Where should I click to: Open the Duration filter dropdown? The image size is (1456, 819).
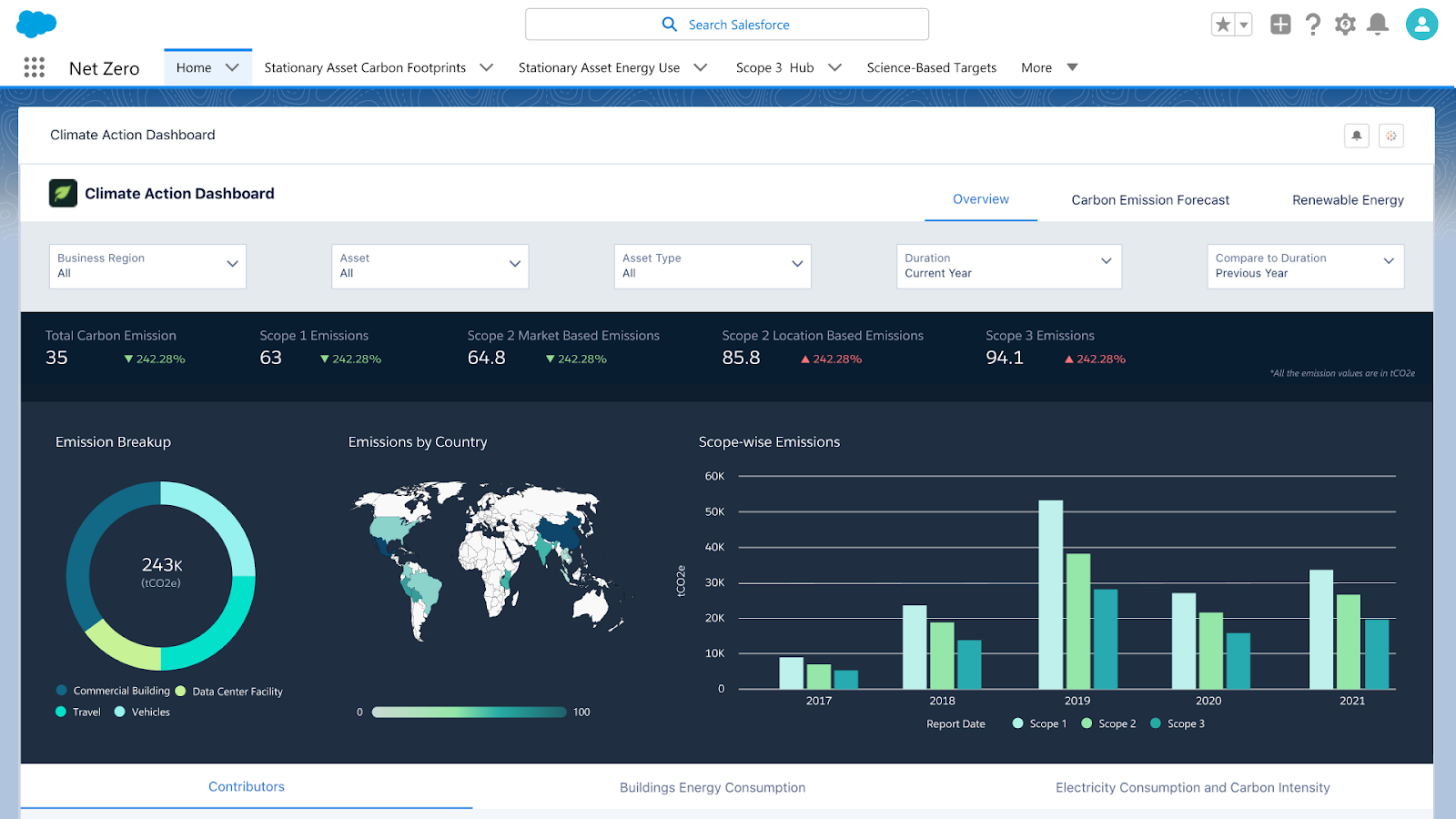[1008, 266]
